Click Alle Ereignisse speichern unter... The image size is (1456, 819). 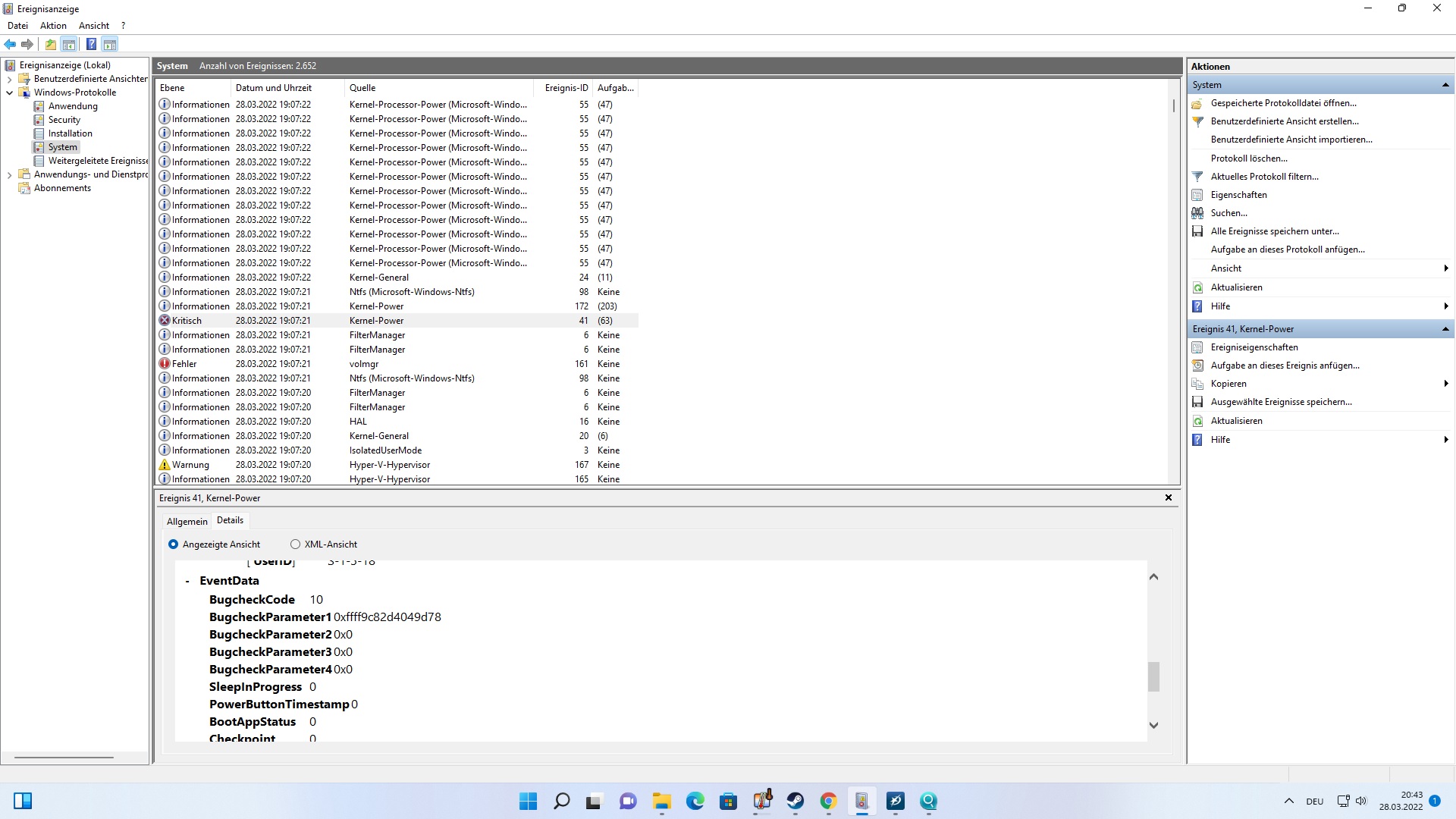(1274, 231)
